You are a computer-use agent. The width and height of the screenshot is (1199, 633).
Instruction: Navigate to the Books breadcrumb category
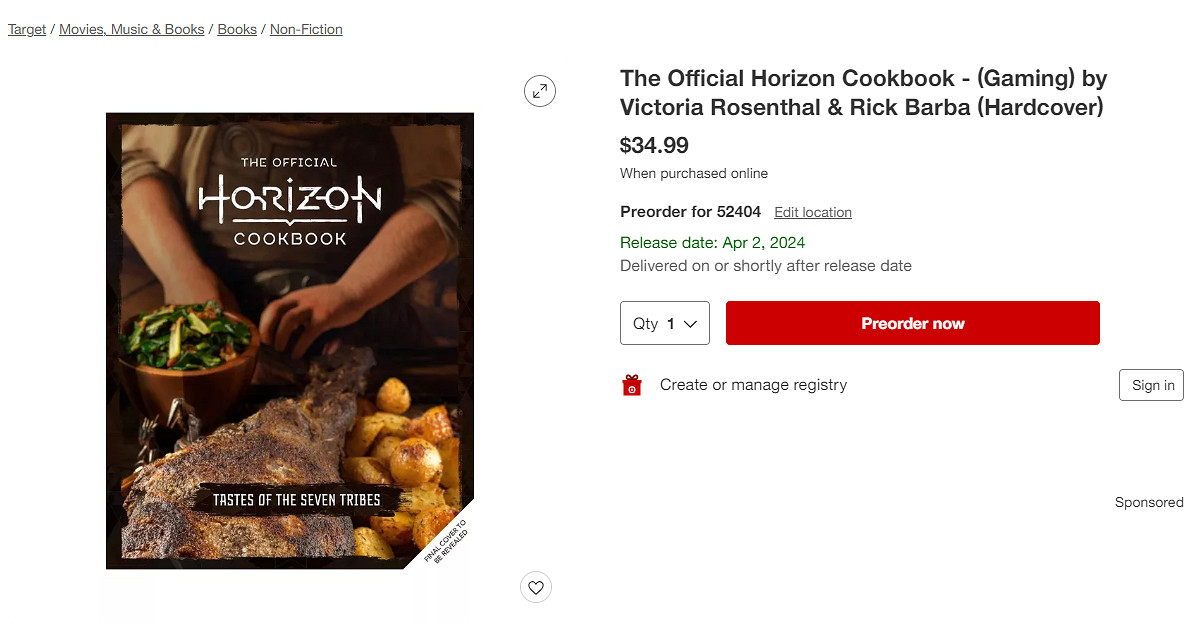click(237, 30)
